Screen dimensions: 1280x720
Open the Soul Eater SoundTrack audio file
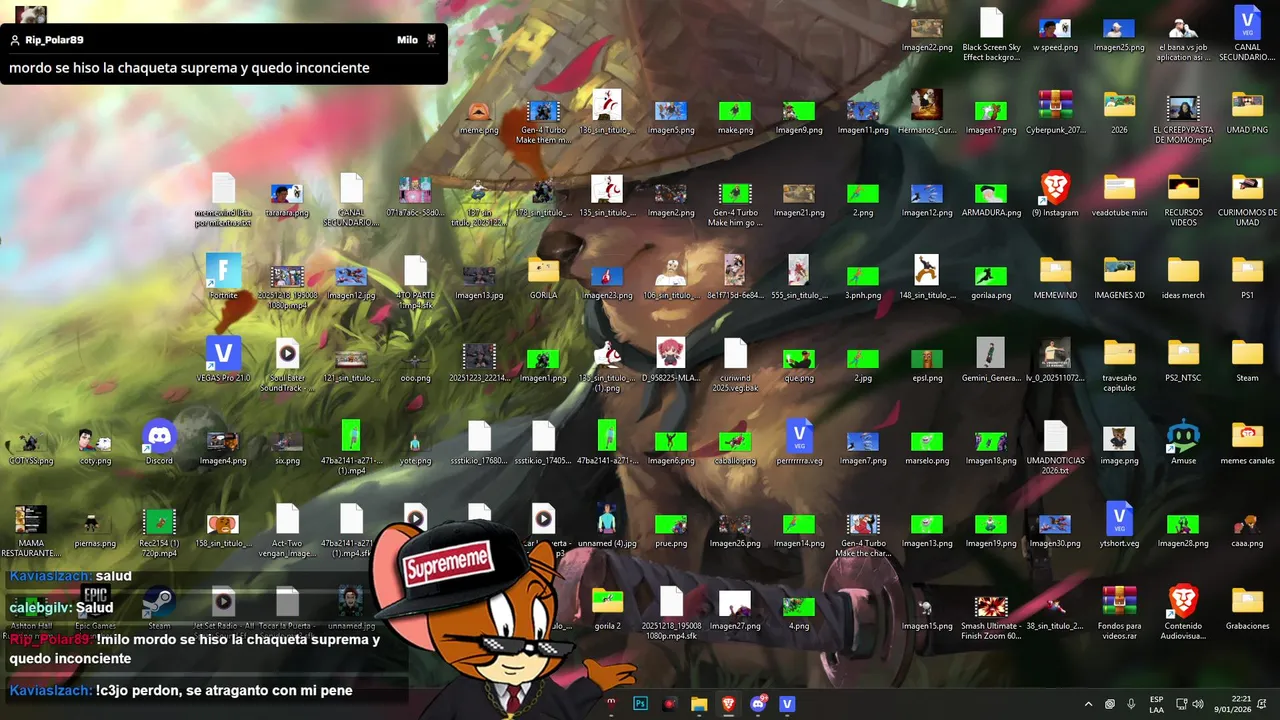coord(287,365)
